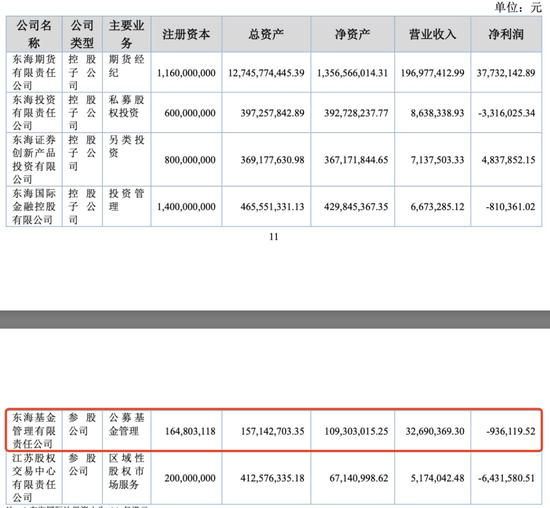Click the 注册资本 column header
This screenshot has height=508, width=550.
(186, 34)
